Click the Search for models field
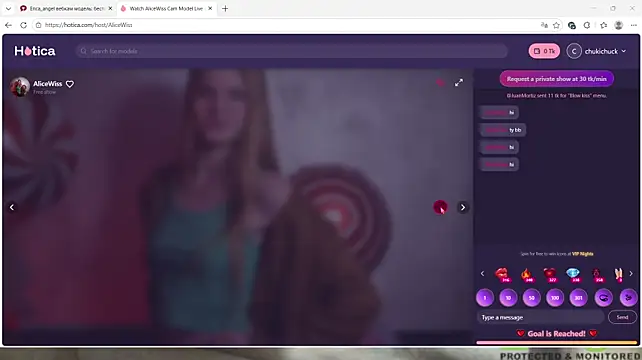This screenshot has width=642, height=360. pyautogui.click(x=292, y=51)
